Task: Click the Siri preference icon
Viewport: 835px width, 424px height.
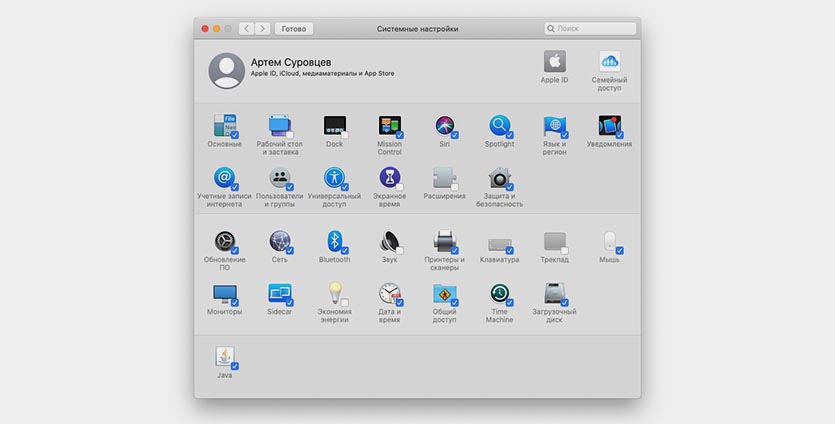Action: click(444, 126)
